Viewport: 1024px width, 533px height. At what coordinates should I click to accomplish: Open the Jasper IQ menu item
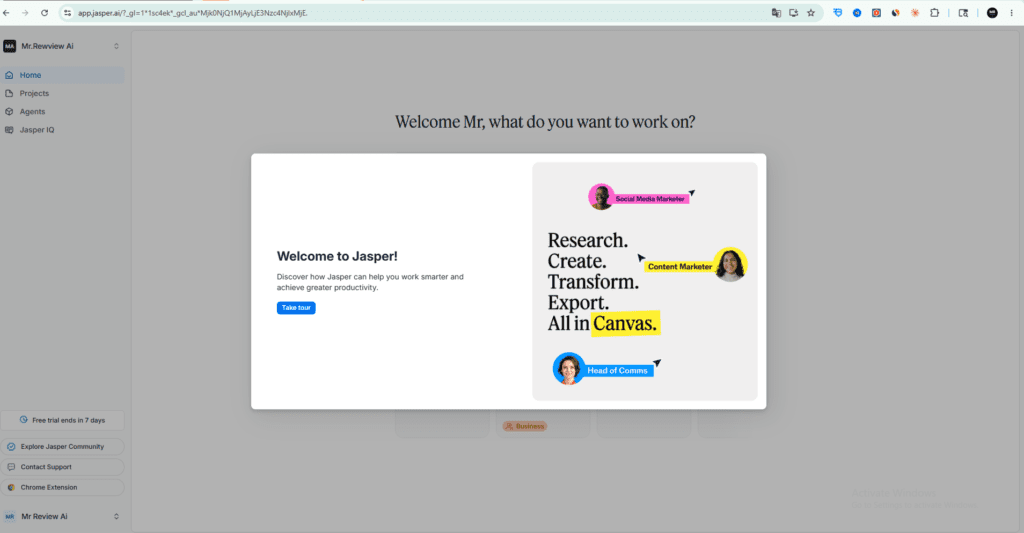63,130
